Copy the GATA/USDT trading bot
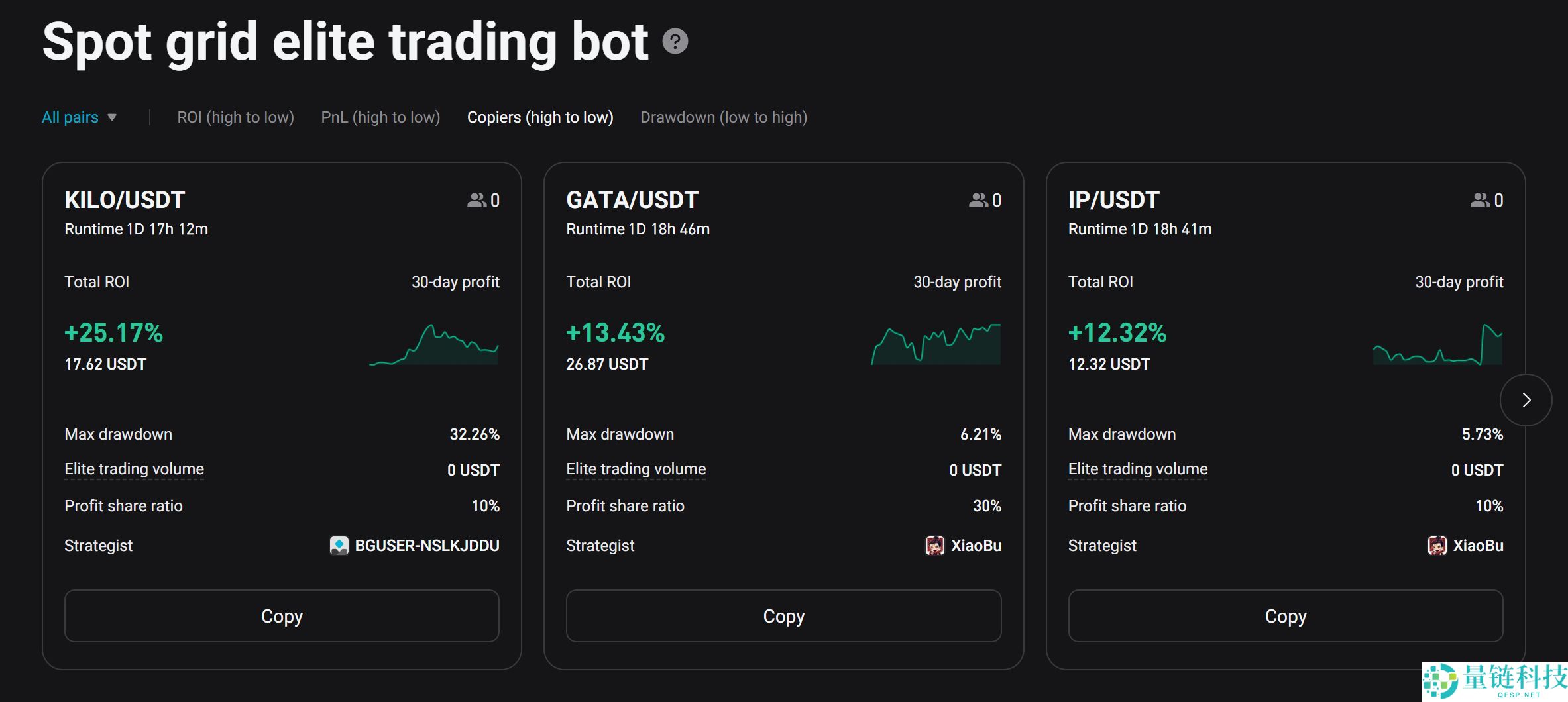 (x=783, y=616)
